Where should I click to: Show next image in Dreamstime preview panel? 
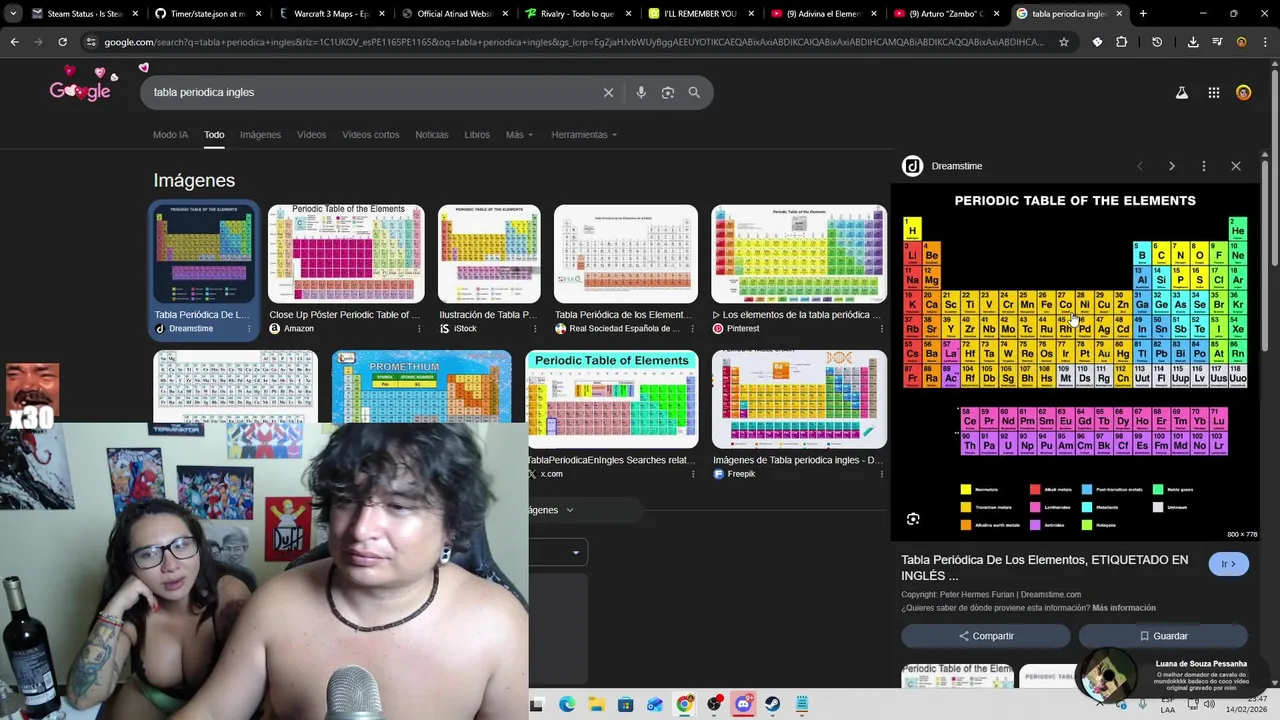(1171, 166)
